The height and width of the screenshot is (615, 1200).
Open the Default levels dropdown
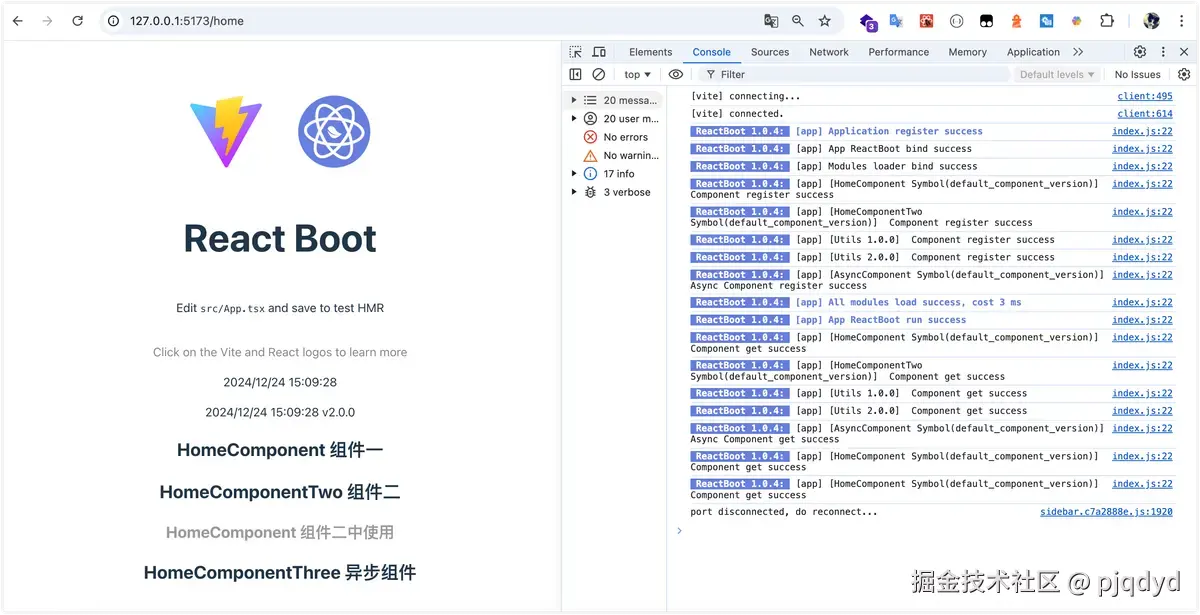(x=1057, y=74)
